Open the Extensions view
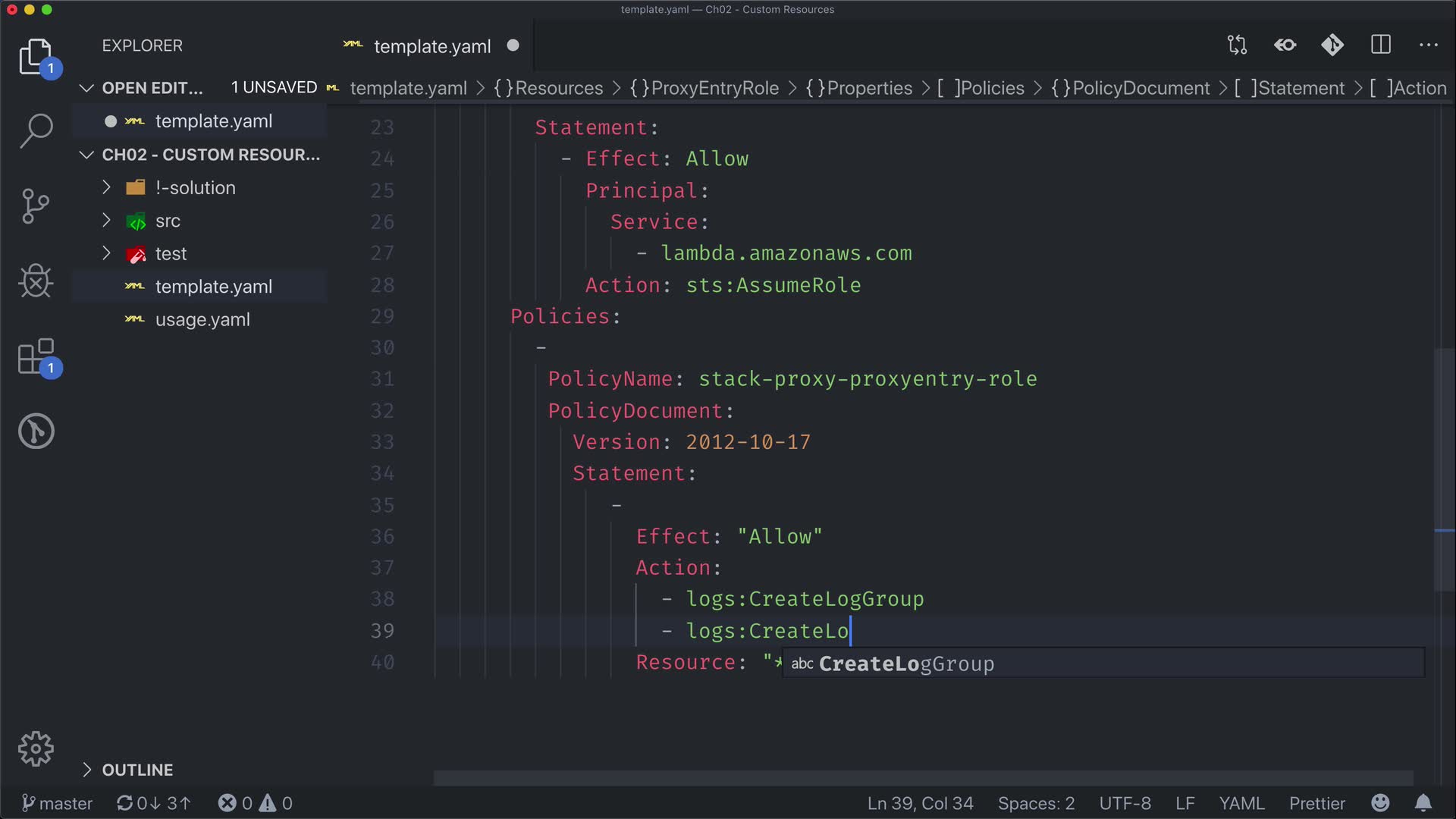Screen dimensions: 1456x819 (x=36, y=356)
